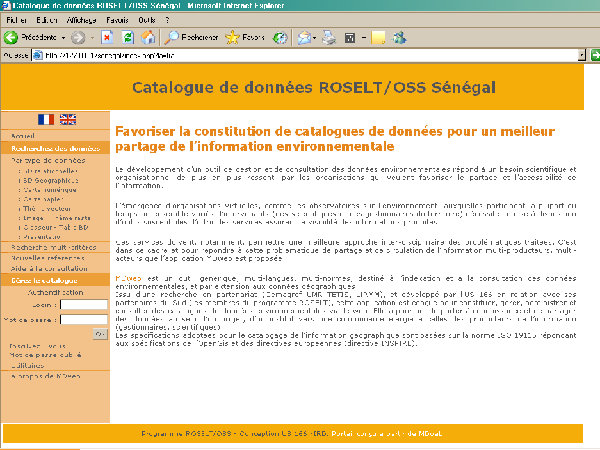Click the Mot de passe oublié link
This screenshot has height=450, width=600.
click(46, 355)
